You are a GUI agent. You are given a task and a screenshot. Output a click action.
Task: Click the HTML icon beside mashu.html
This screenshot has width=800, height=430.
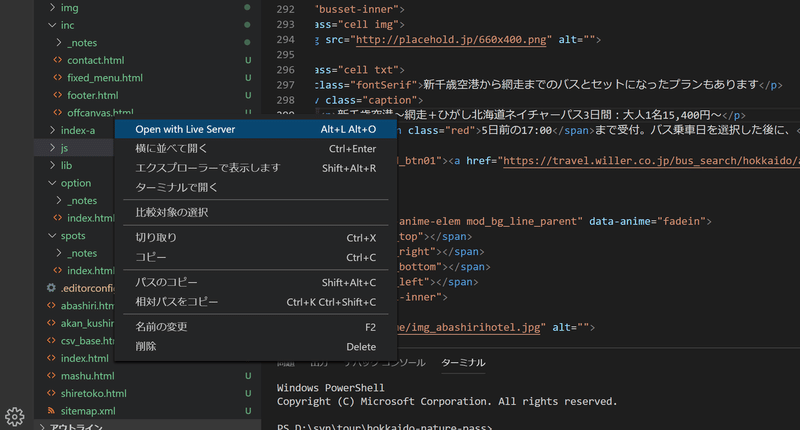pyautogui.click(x=52, y=376)
